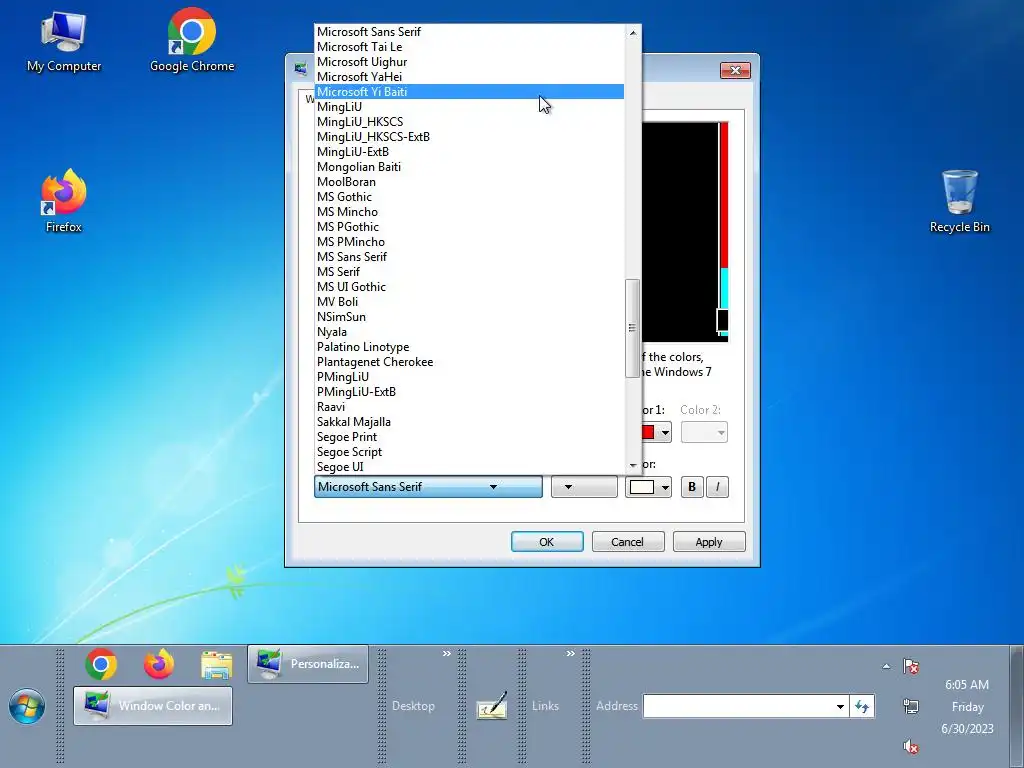Pick MS Gothic font
This screenshot has width=1024, height=768.
tap(469, 197)
